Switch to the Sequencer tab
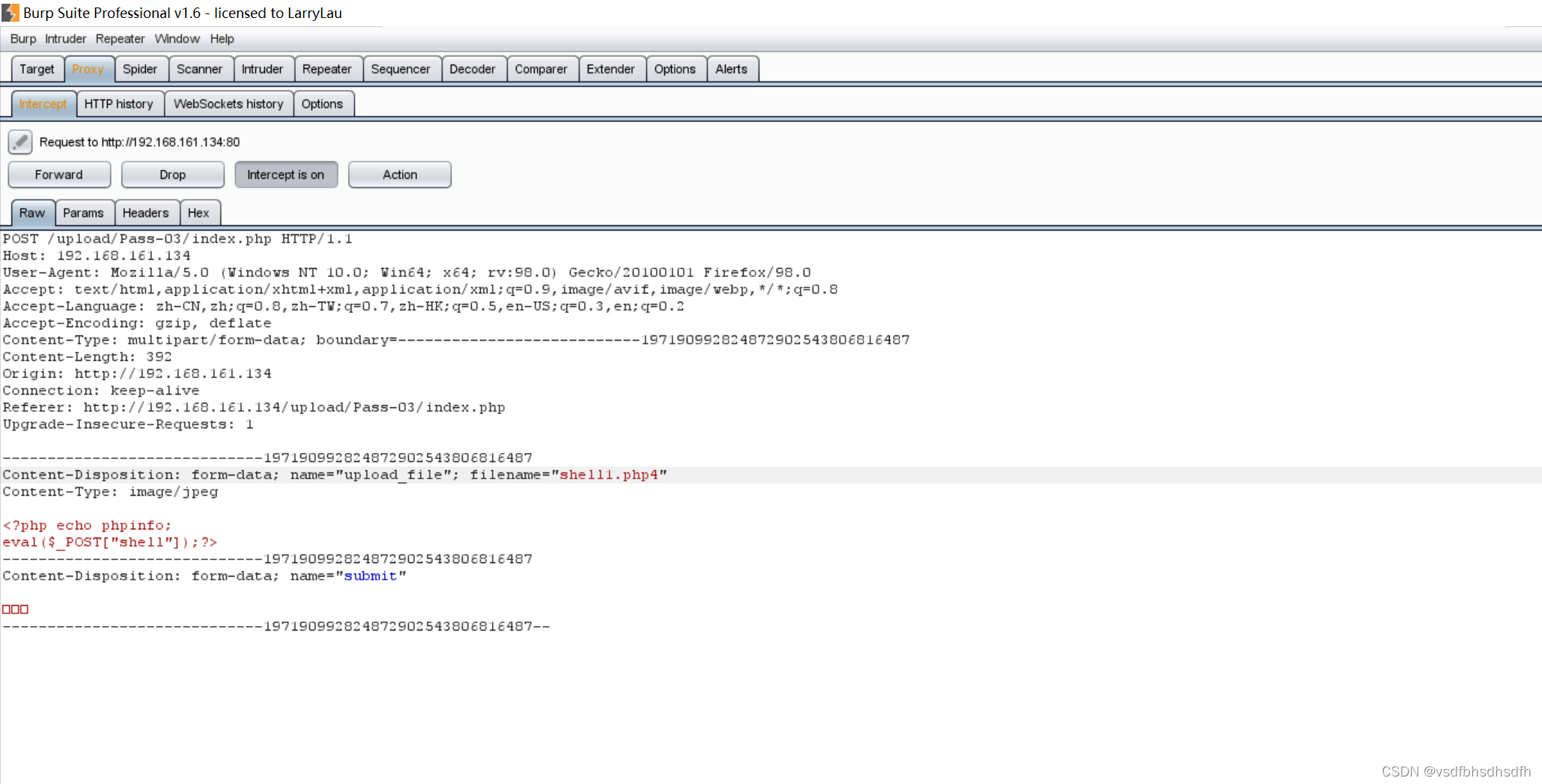 click(401, 69)
